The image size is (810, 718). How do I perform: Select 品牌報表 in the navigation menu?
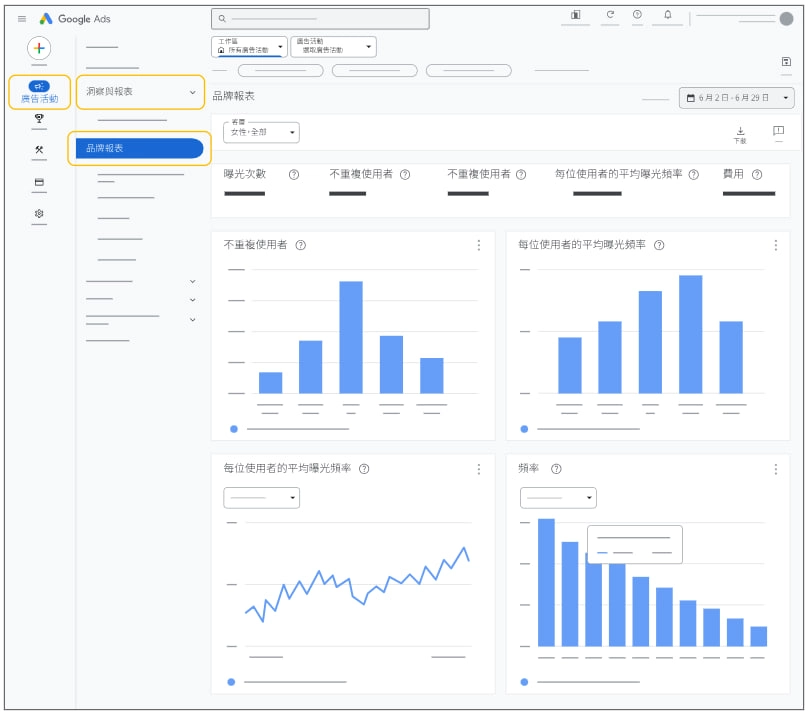pos(130,148)
